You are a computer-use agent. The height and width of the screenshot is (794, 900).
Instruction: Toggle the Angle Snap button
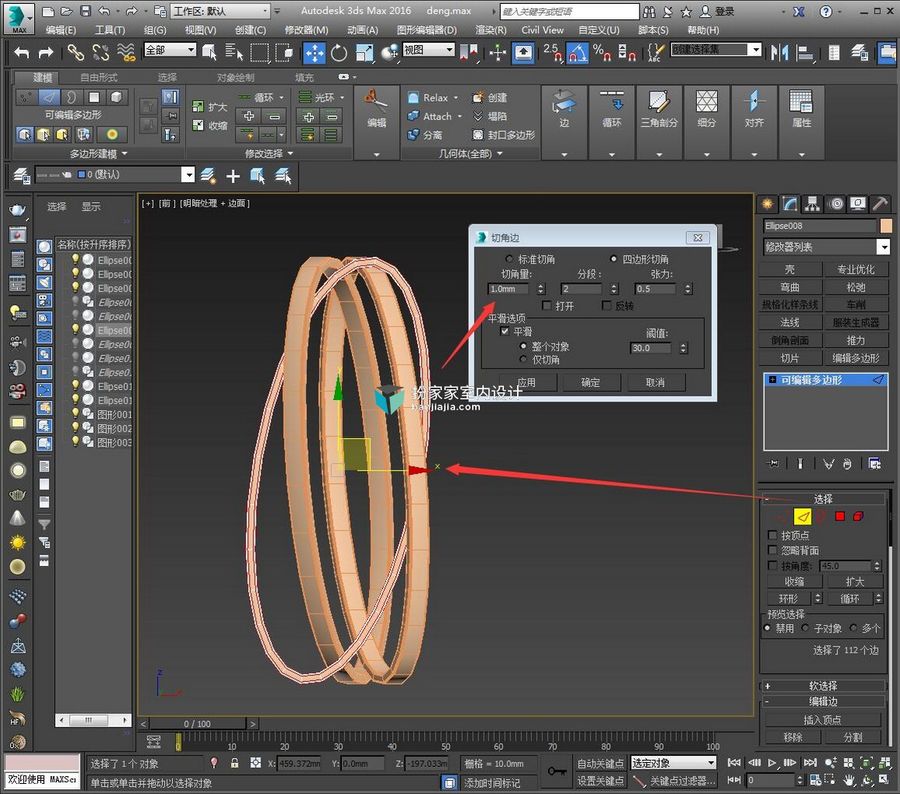pyautogui.click(x=577, y=53)
